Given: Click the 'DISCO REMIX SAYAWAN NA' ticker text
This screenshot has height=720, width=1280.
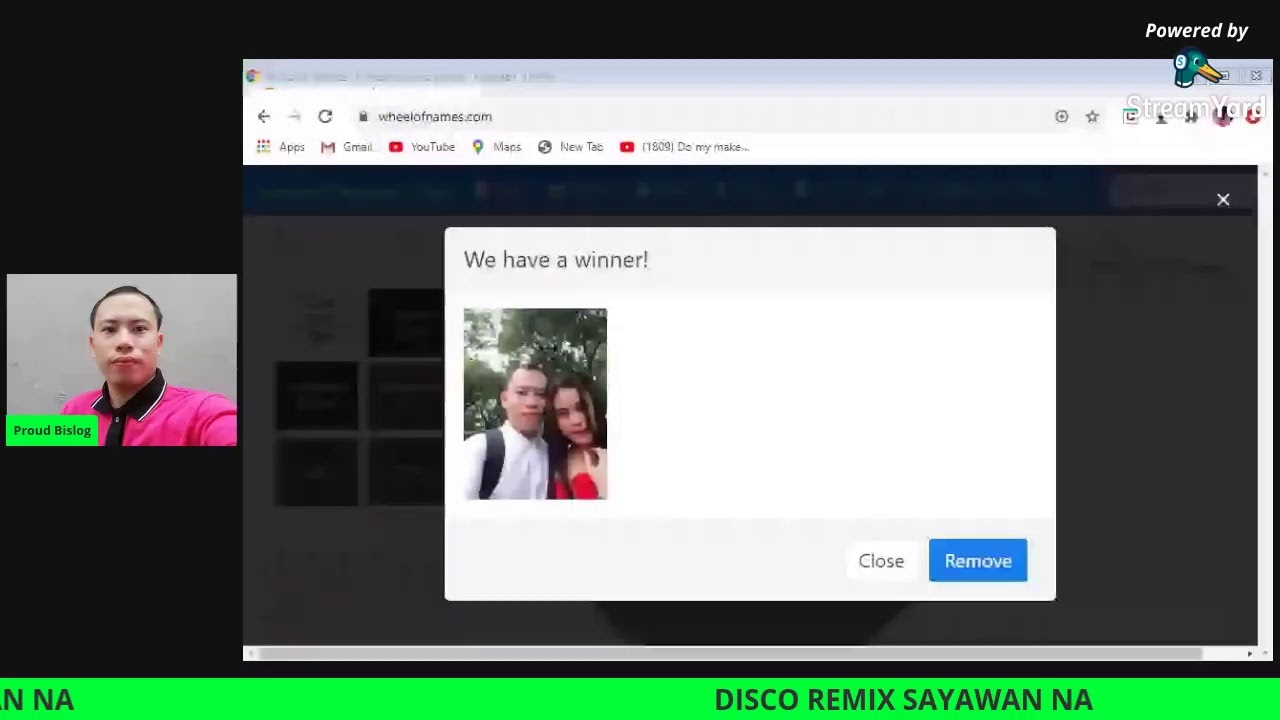Looking at the screenshot, I should pos(903,700).
